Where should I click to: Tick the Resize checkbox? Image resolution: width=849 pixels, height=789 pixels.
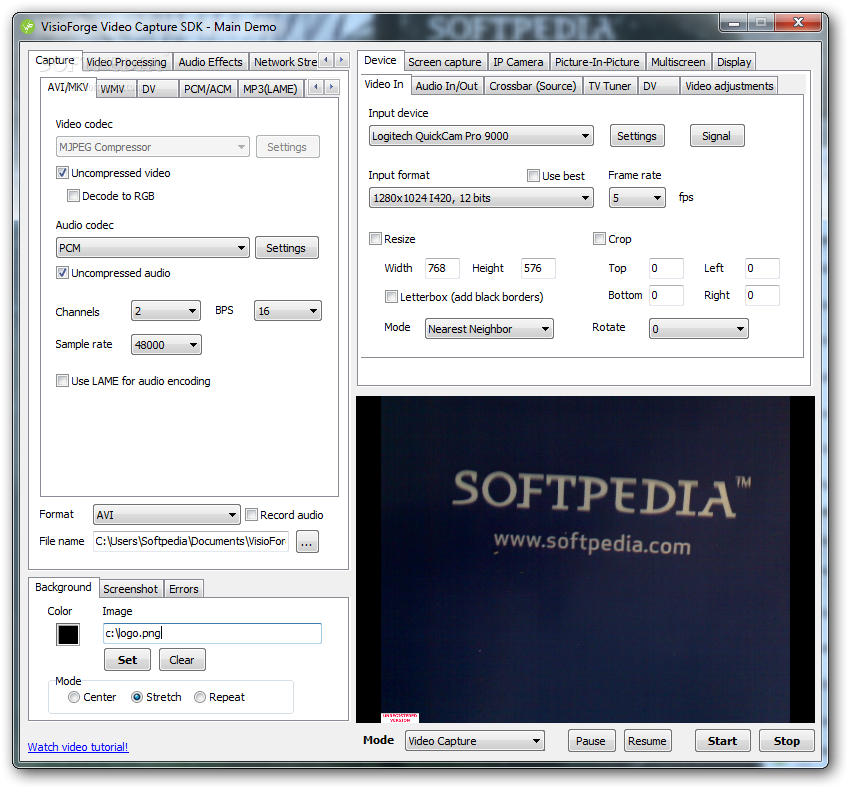point(375,239)
